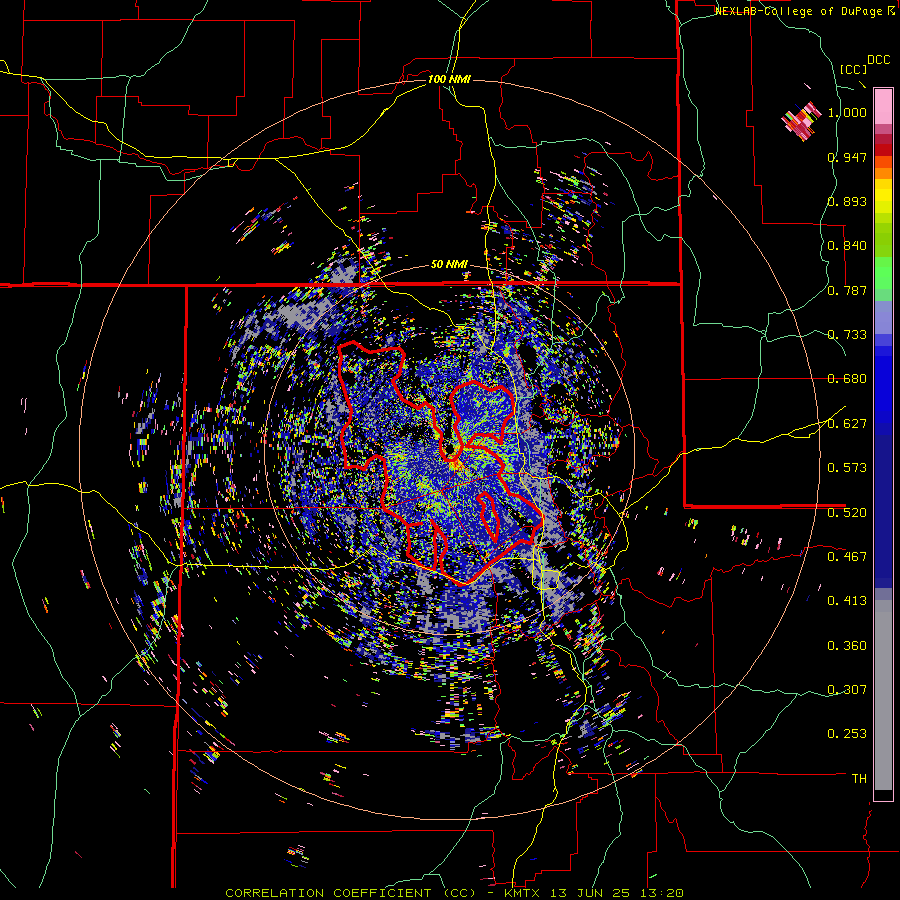Viewport: 900px width, 900px height.
Task: Select the DCC label above the color scale
Action: tap(878, 60)
